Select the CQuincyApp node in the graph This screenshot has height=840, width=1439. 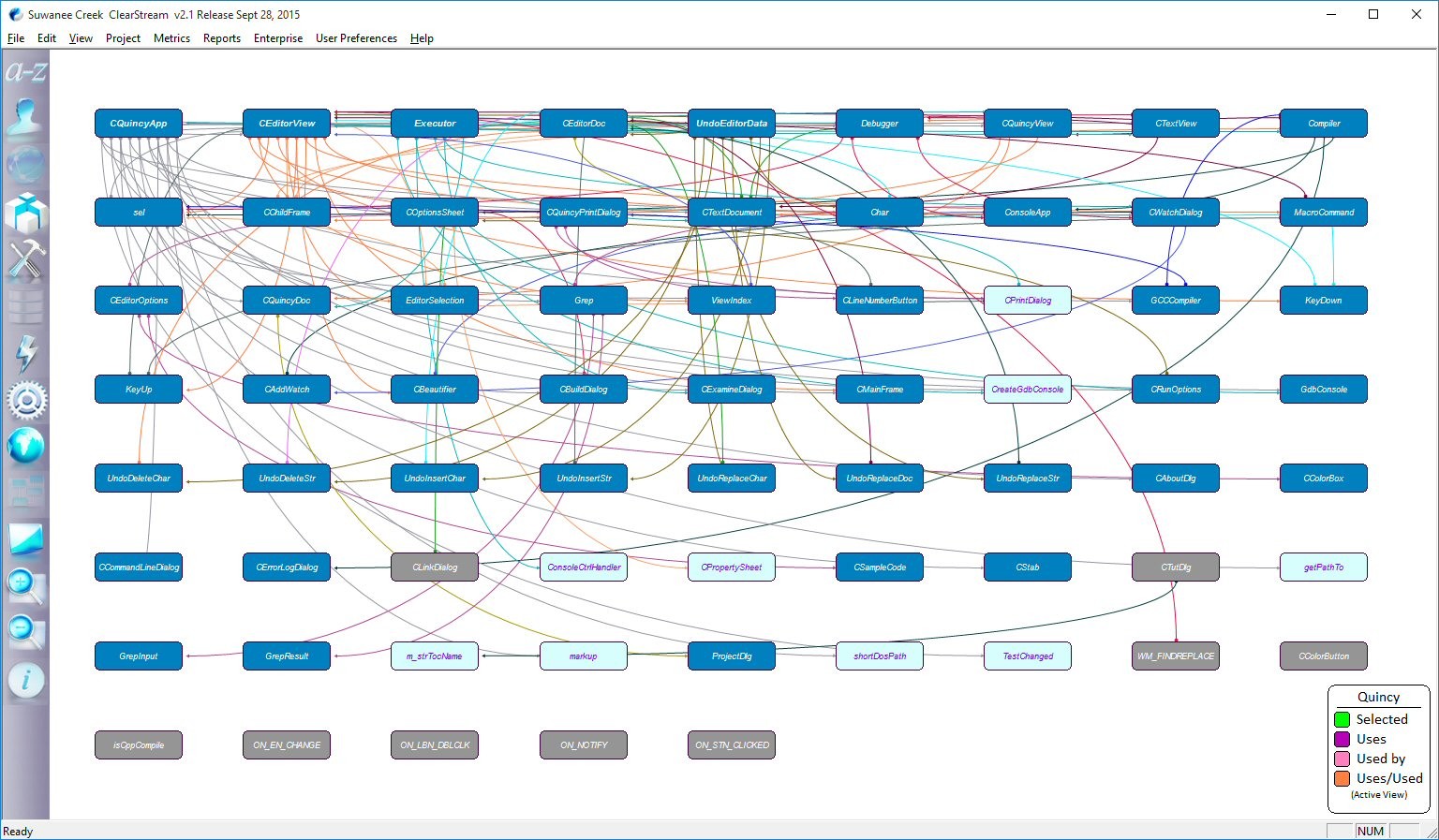tap(138, 122)
